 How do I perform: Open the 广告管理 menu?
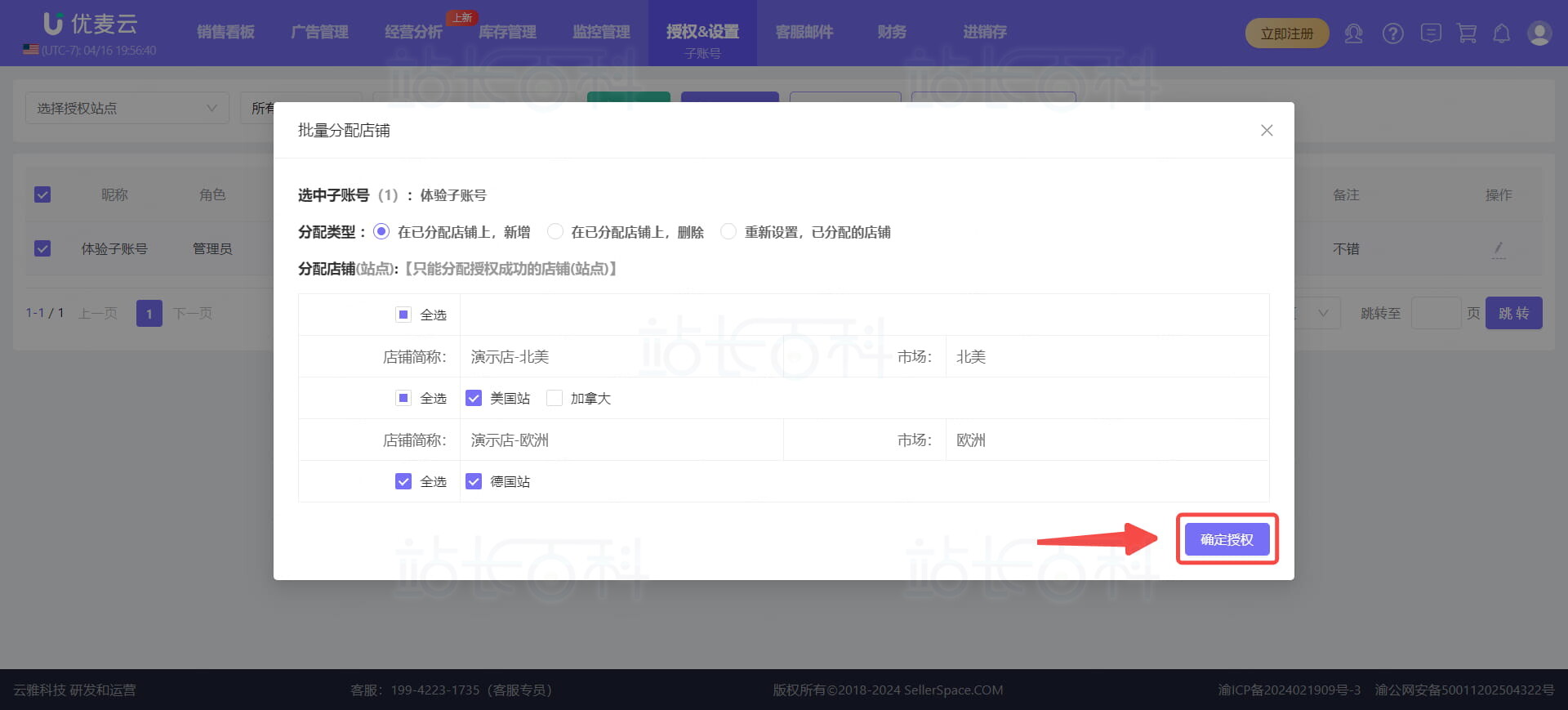(319, 32)
